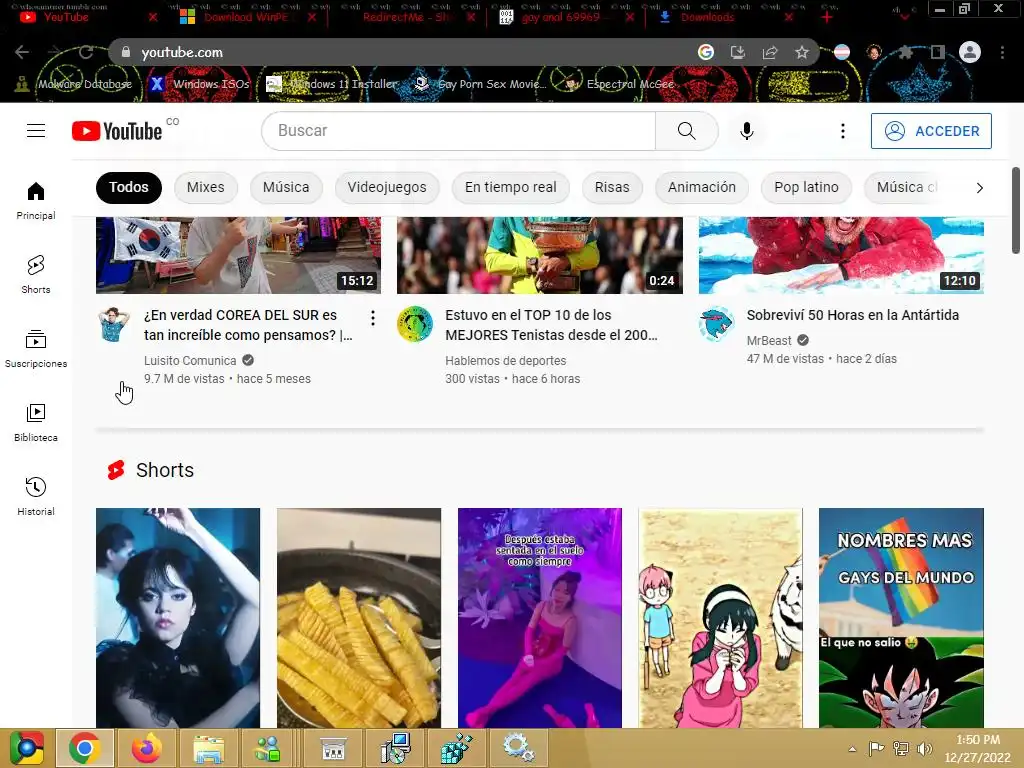Screen dimensions: 1024x768
Task: Open Shorts from the sidebar
Action: point(36,274)
